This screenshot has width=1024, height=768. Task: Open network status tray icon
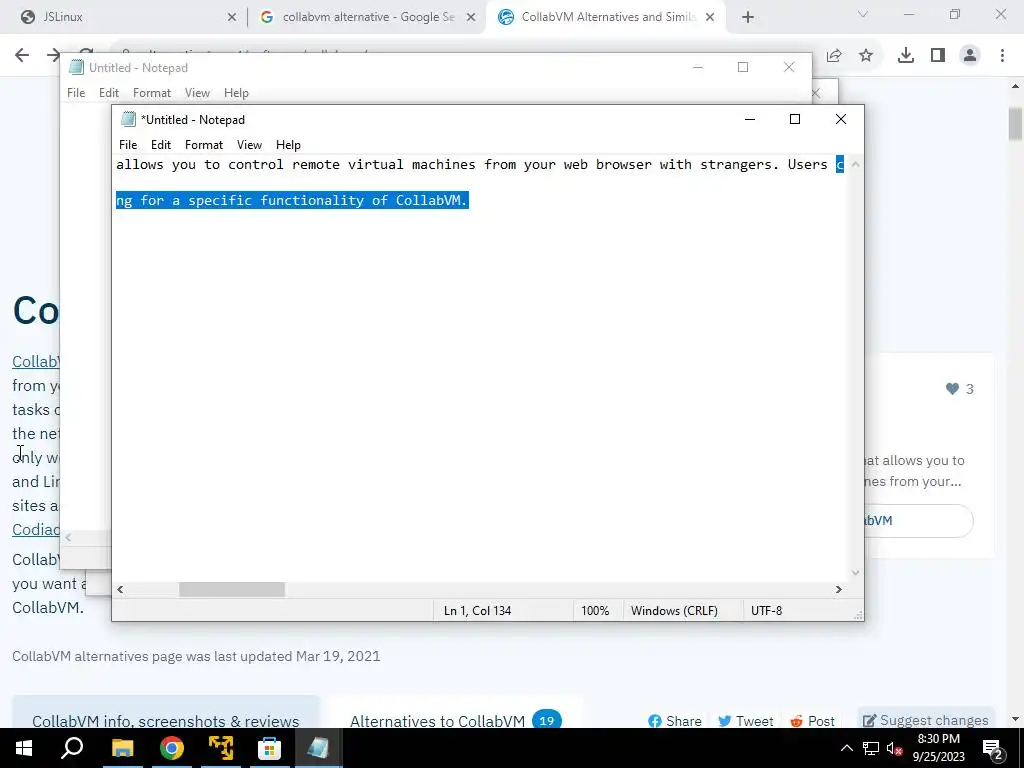coord(871,748)
